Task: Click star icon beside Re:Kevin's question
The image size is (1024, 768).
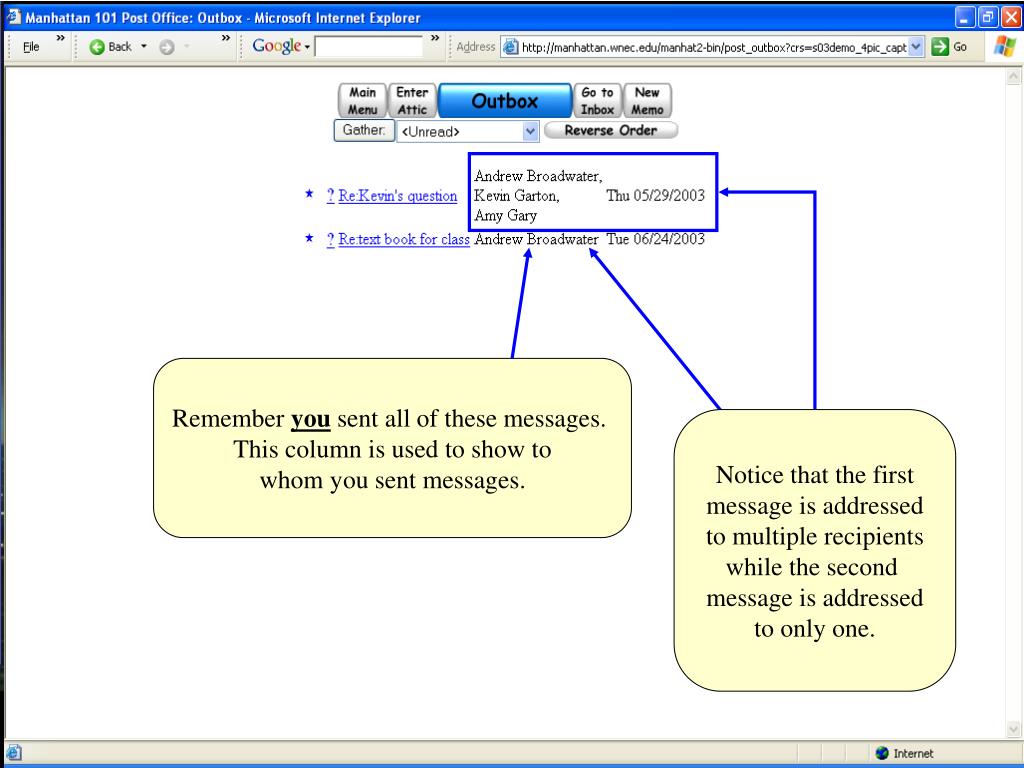Action: pos(310,193)
